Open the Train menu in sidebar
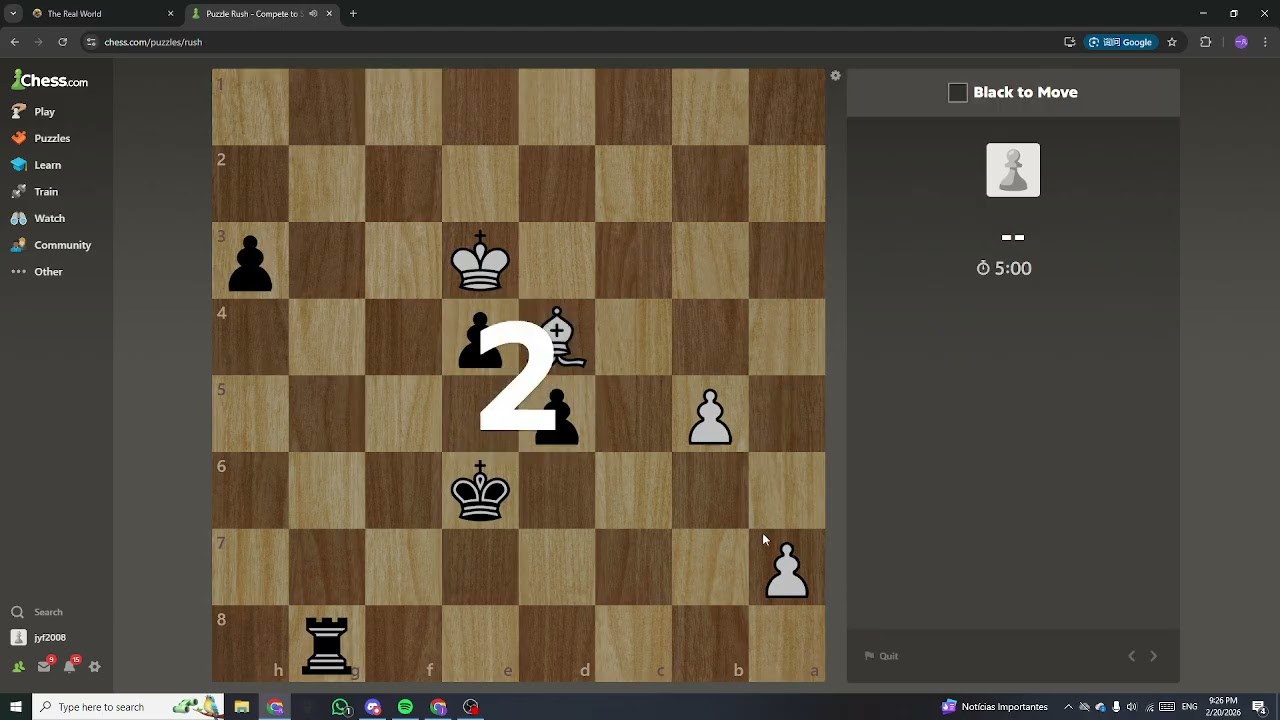The height and width of the screenshot is (720, 1280). [35, 192]
